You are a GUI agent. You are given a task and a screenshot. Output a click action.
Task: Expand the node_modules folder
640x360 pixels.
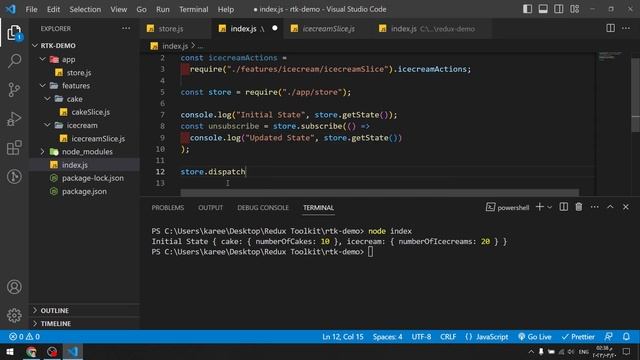tap(42, 152)
